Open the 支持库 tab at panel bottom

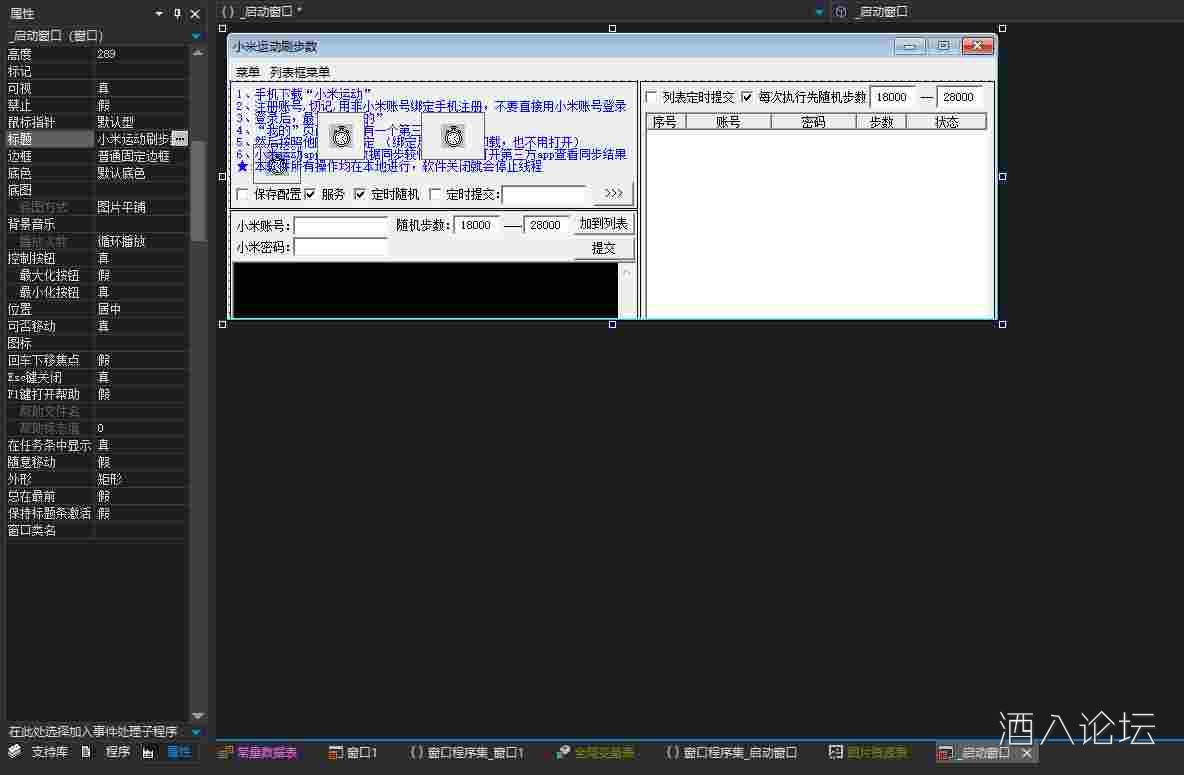pos(41,752)
